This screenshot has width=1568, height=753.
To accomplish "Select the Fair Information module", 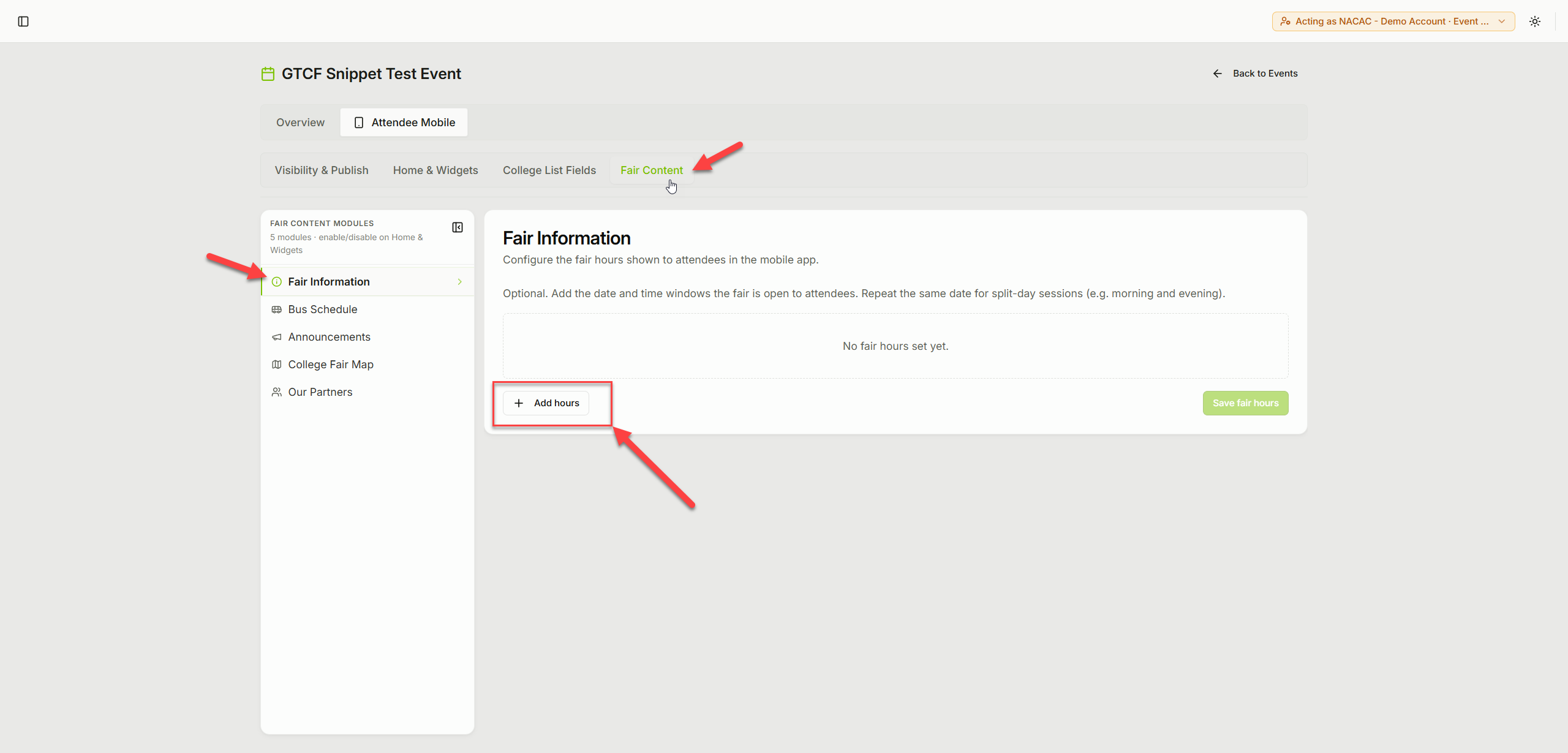I will coord(367,282).
